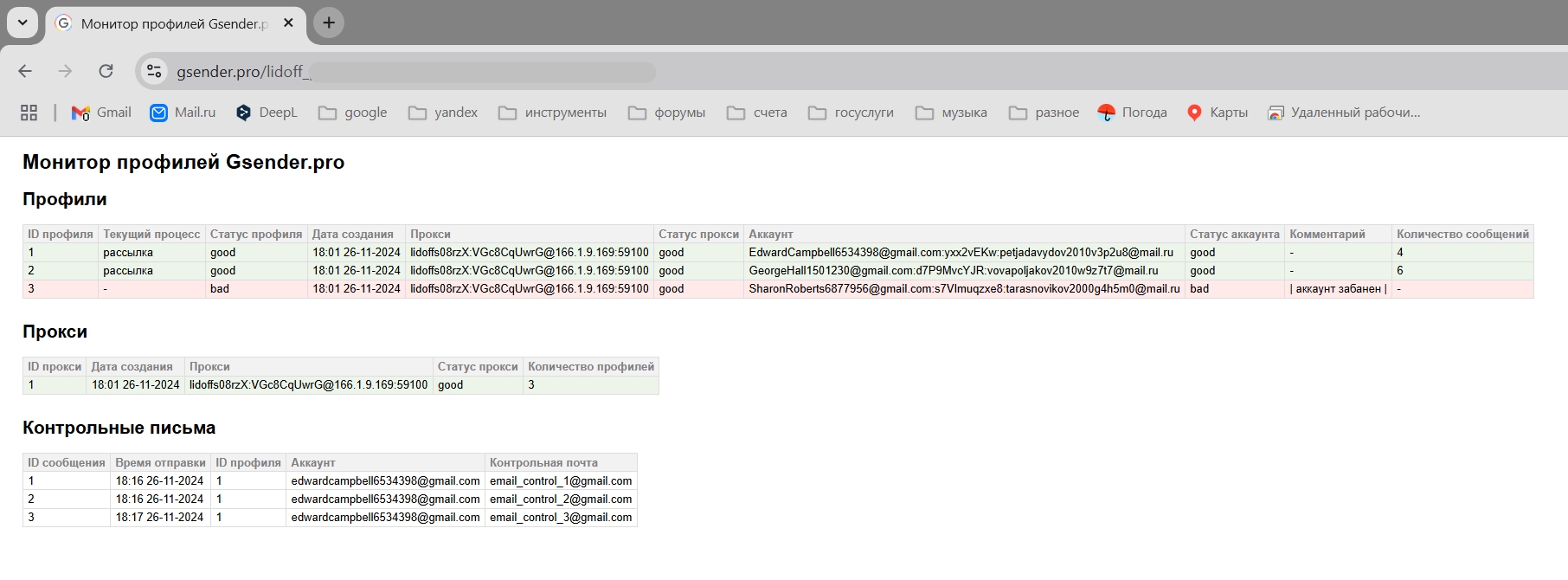Open the Удаленный рабочий bookmark
The image size is (1568, 580).
(1344, 113)
